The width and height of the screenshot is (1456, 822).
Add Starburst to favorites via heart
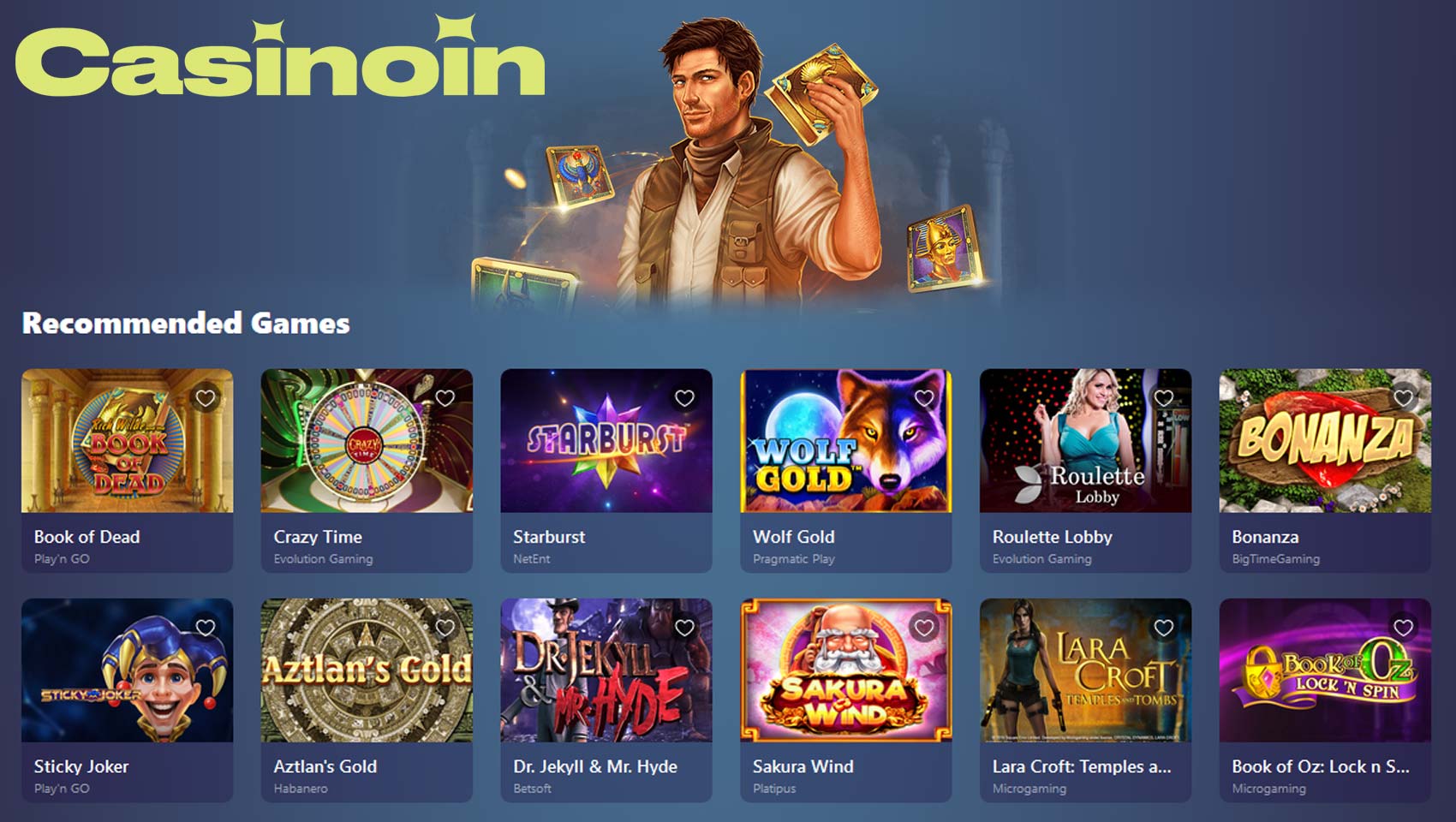(x=685, y=398)
